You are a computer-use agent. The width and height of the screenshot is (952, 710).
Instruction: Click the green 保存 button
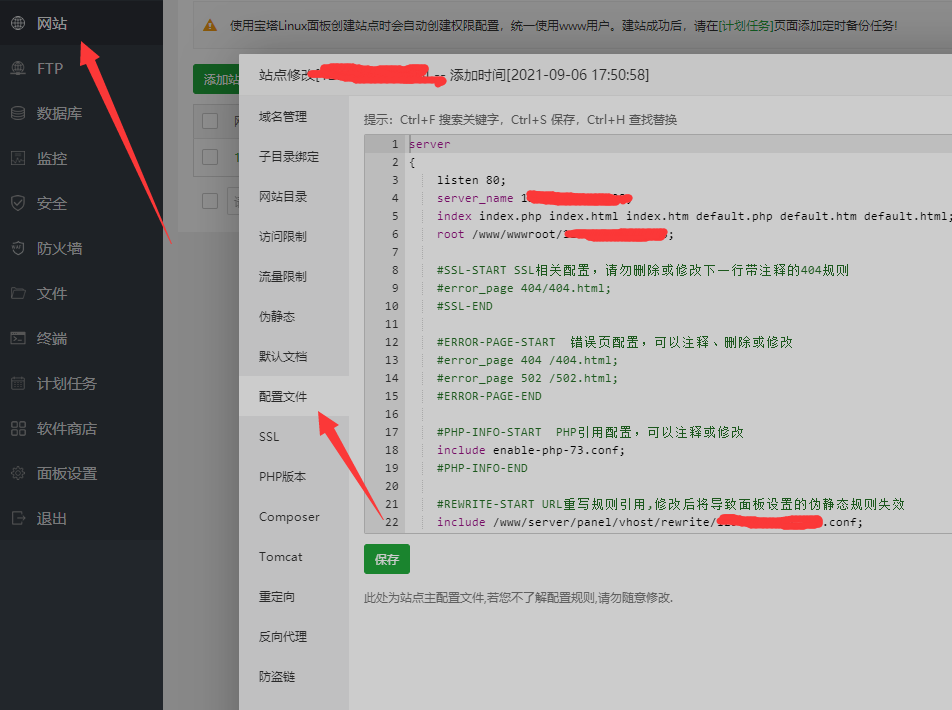[387, 560]
